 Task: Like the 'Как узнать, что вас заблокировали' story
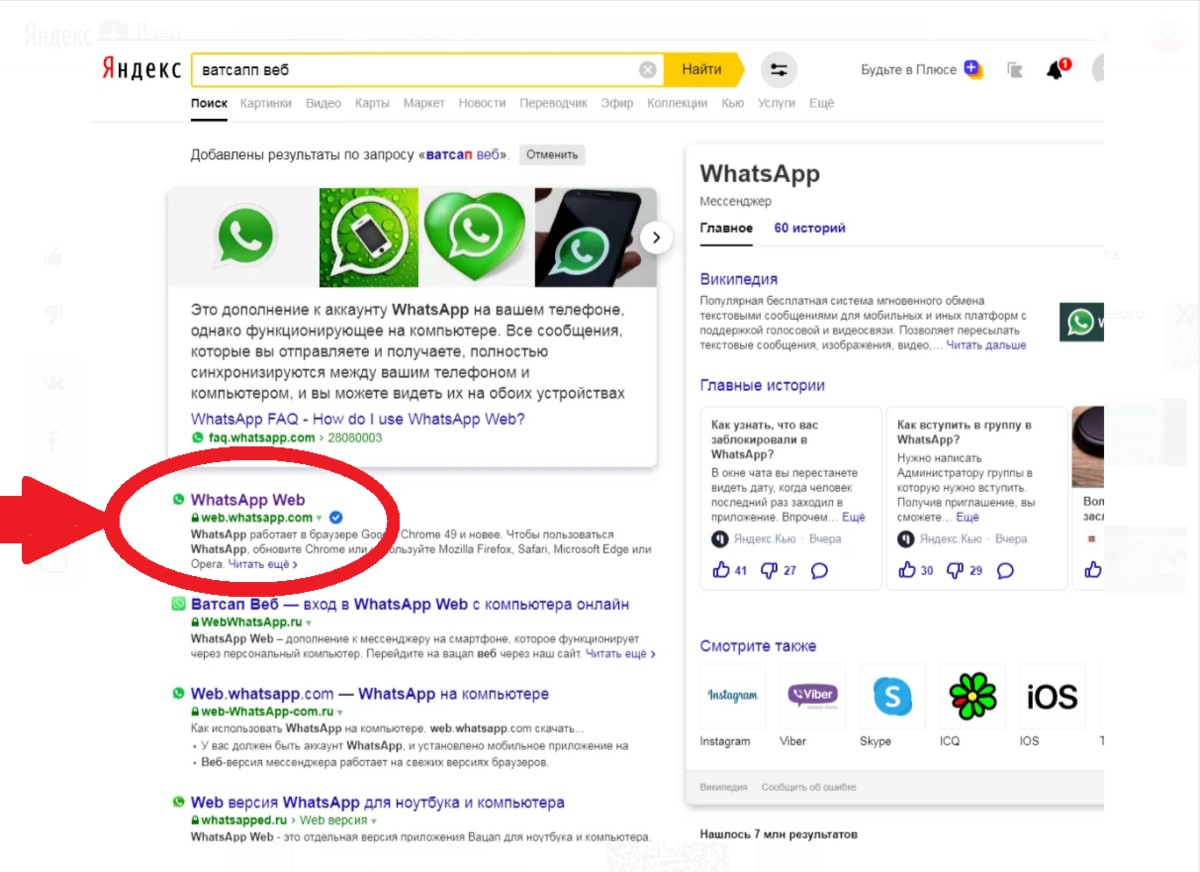[720, 570]
